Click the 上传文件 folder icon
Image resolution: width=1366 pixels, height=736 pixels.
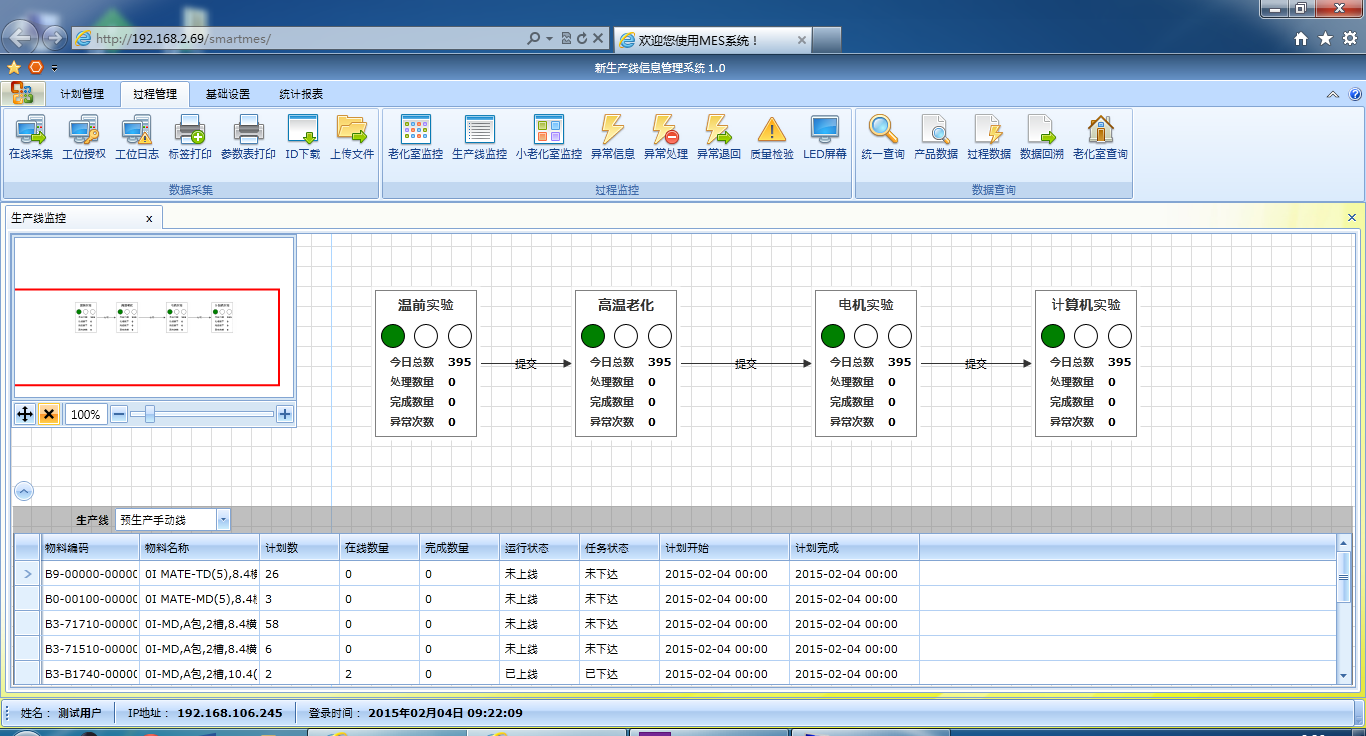click(x=352, y=137)
